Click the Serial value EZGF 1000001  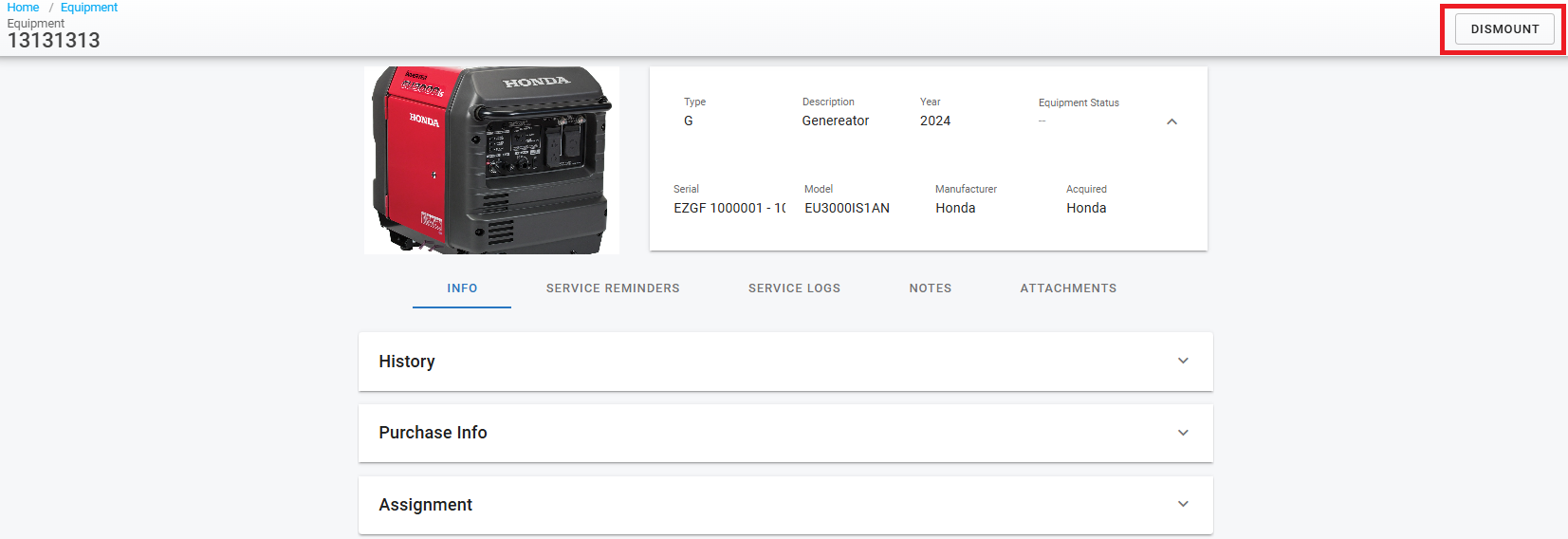point(729,208)
